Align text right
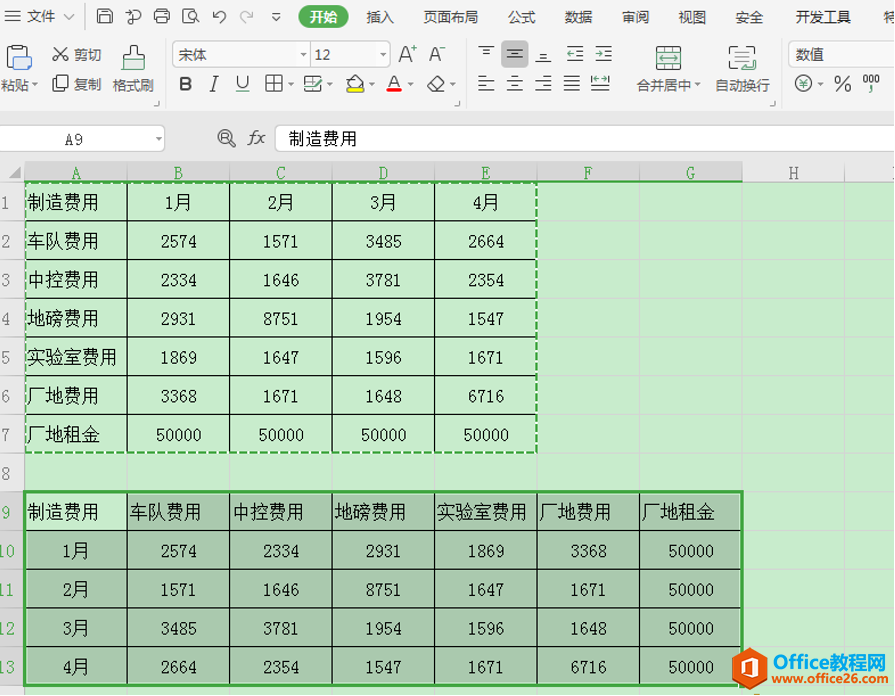This screenshot has width=895, height=696. [543, 84]
